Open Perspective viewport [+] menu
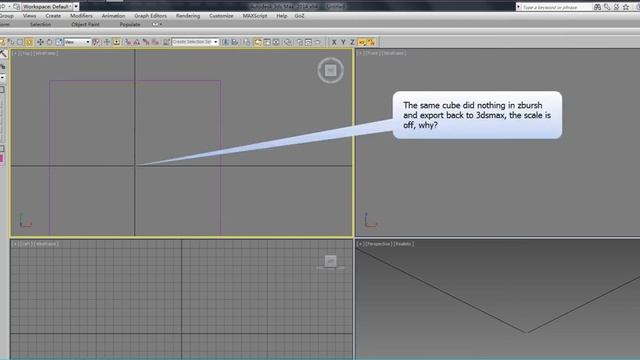Viewport: 640px width, 360px height. click(x=360, y=244)
